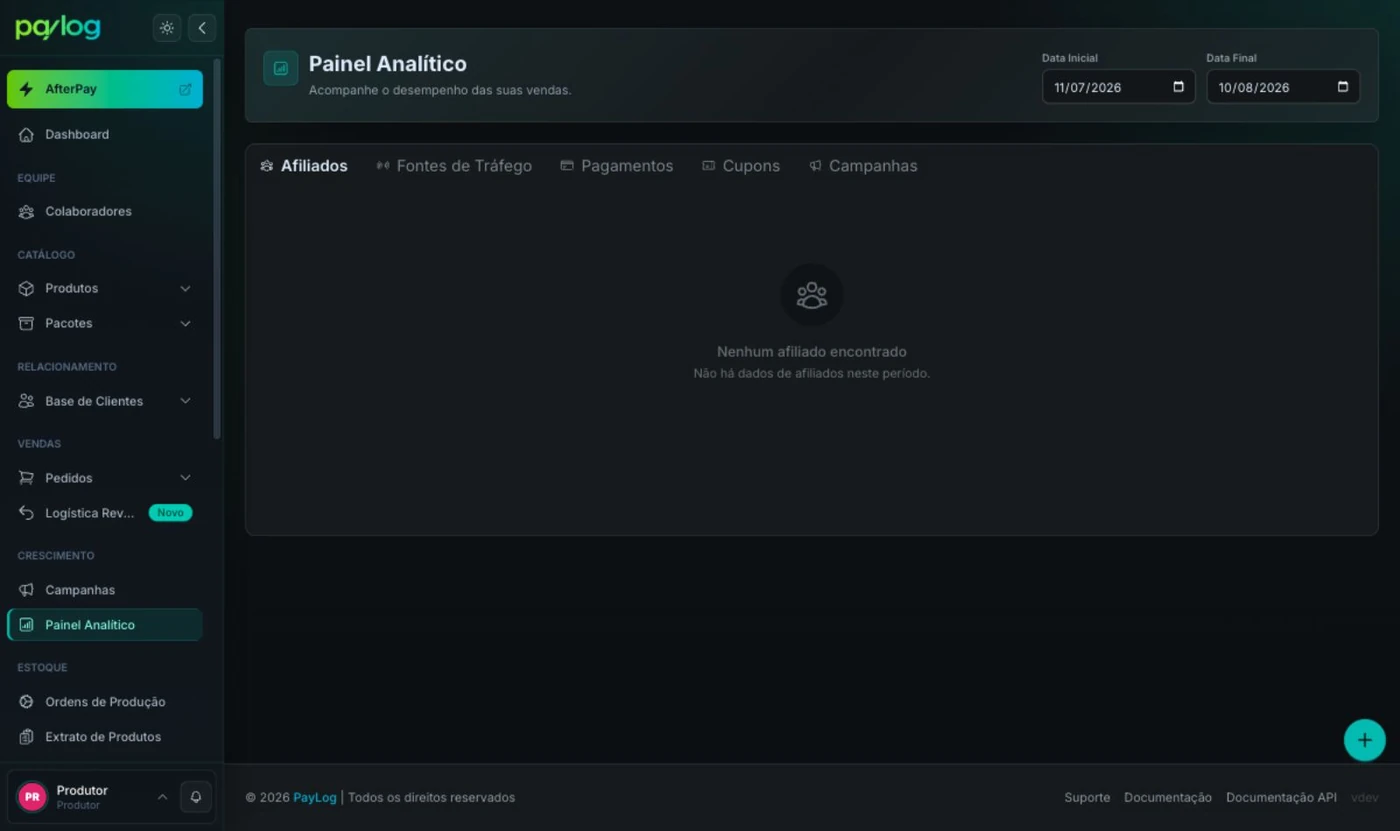Switch to Fontes de Tráfego tab

pos(454,166)
